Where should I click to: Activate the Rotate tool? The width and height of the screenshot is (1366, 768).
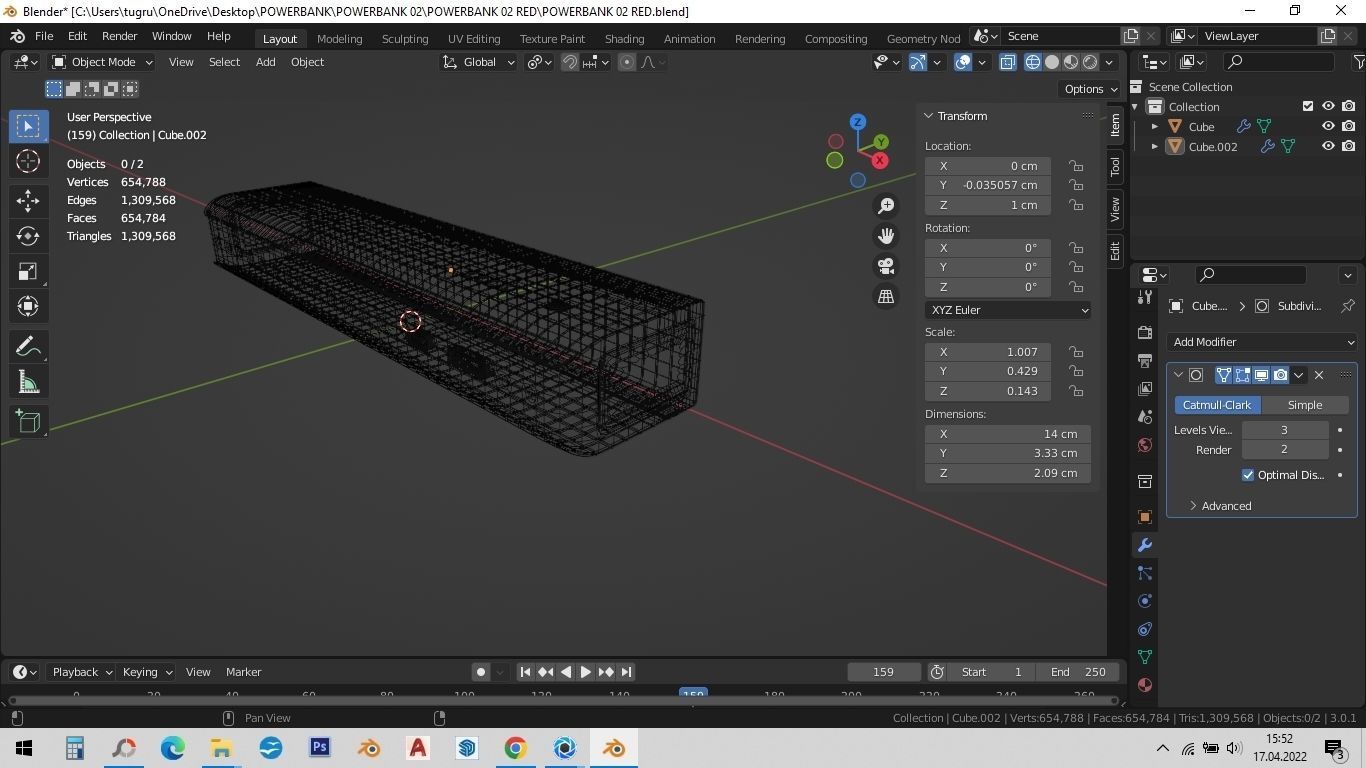pyautogui.click(x=28, y=236)
